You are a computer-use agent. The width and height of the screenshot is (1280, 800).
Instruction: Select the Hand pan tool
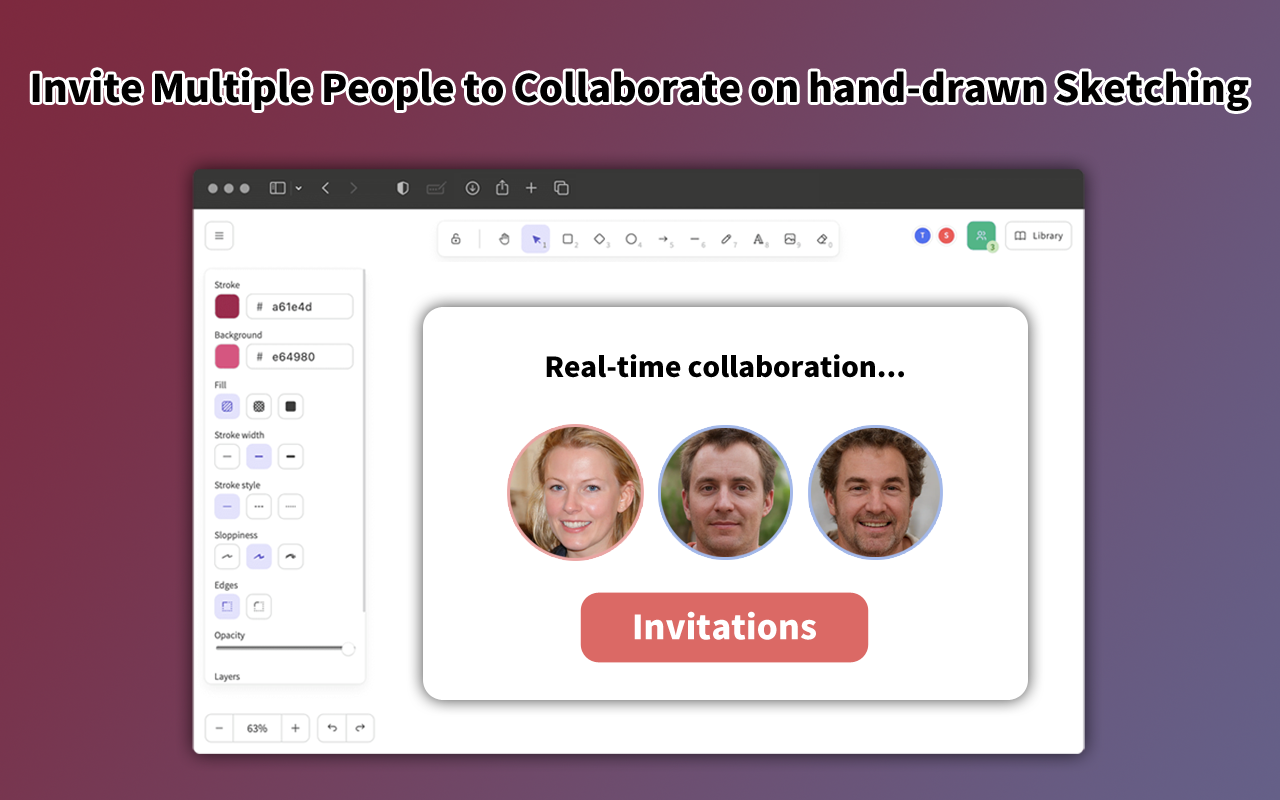coord(504,239)
